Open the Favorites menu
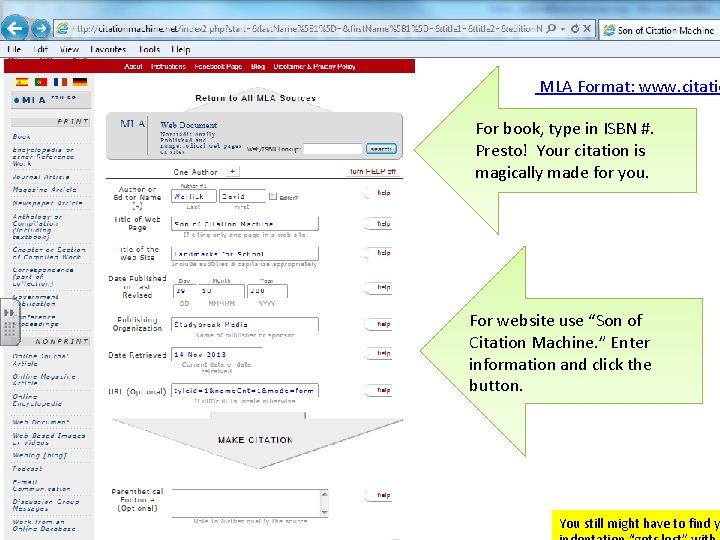This screenshot has width=720, height=540. pyautogui.click(x=108, y=49)
